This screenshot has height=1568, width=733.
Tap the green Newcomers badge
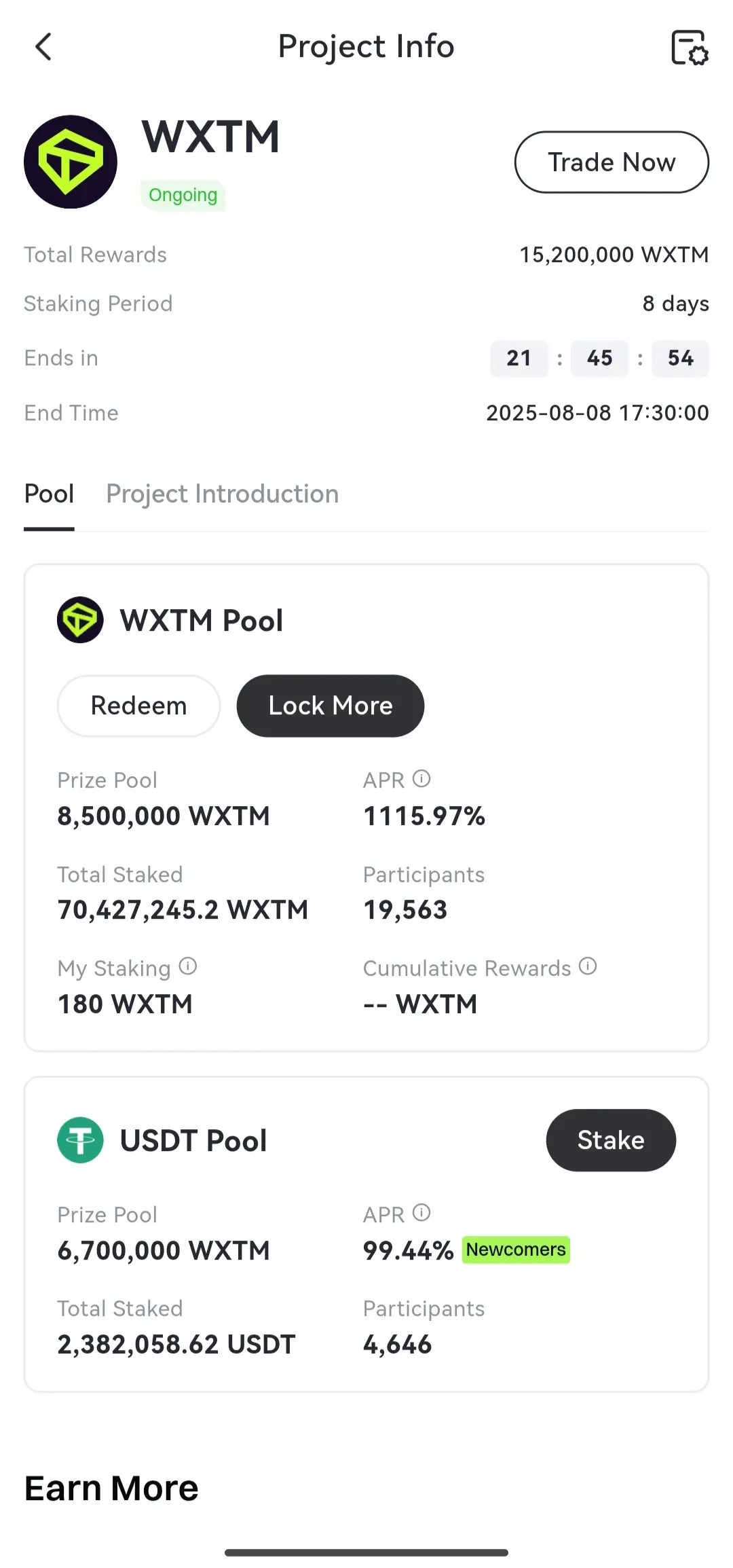[516, 1250]
